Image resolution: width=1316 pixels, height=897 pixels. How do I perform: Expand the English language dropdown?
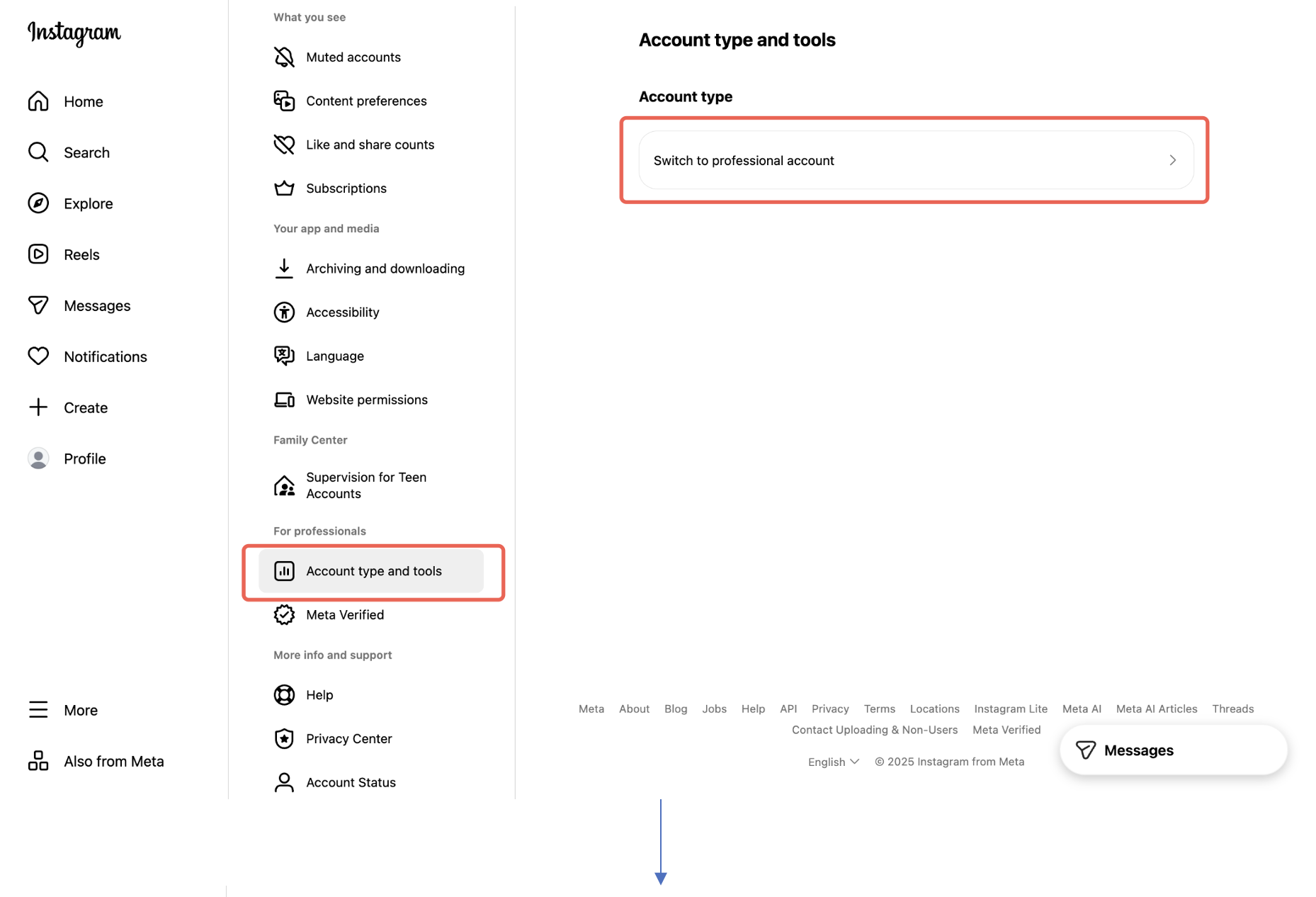coord(833,761)
